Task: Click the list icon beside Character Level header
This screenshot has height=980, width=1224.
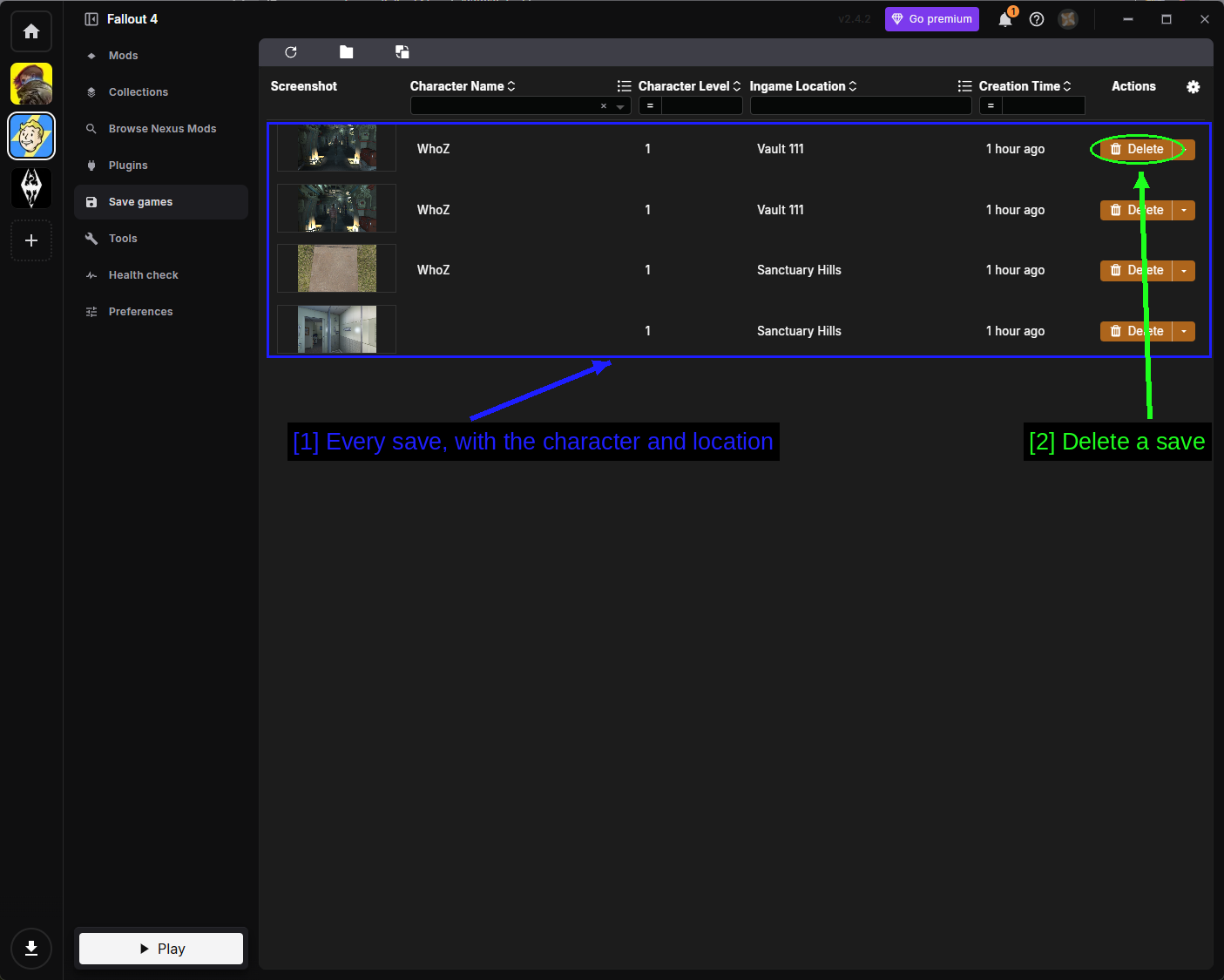Action: pyautogui.click(x=625, y=86)
